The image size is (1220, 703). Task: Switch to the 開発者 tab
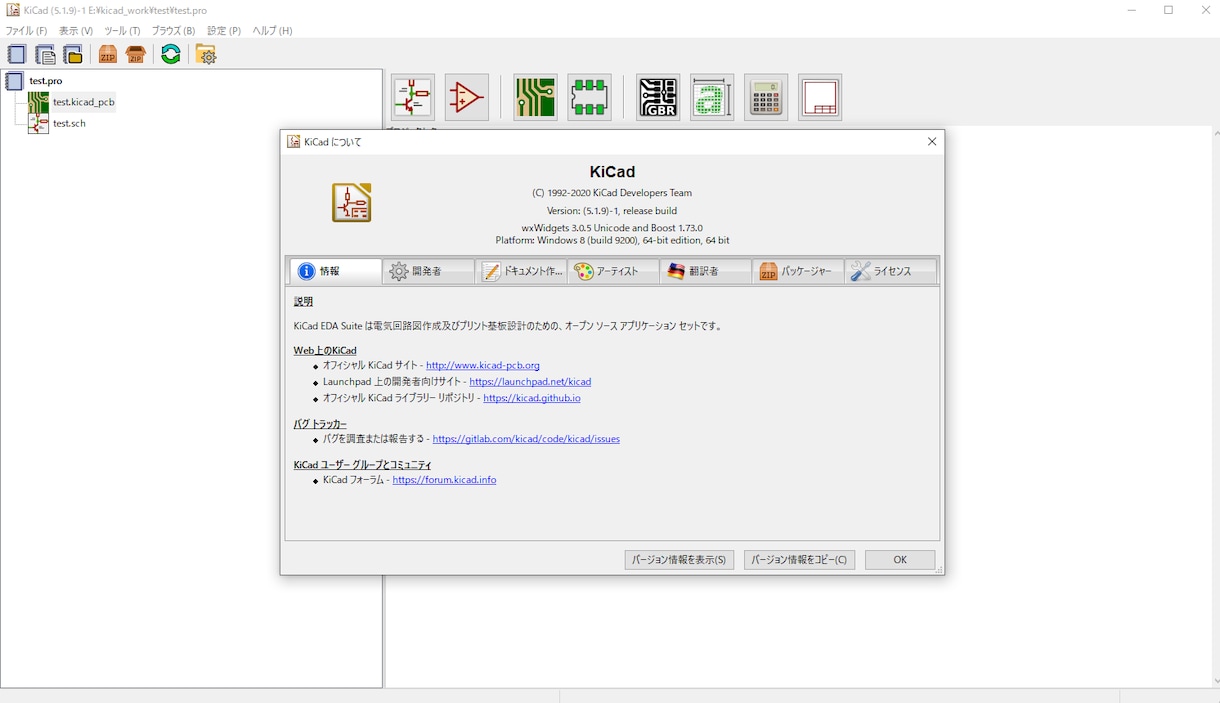(428, 271)
